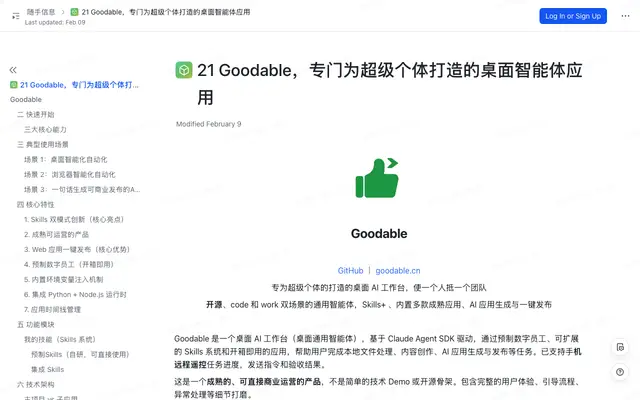Screen dimensions: 640x400
Task: Jump to 3. Web 应用一键发布 entry
Action: coord(77,250)
